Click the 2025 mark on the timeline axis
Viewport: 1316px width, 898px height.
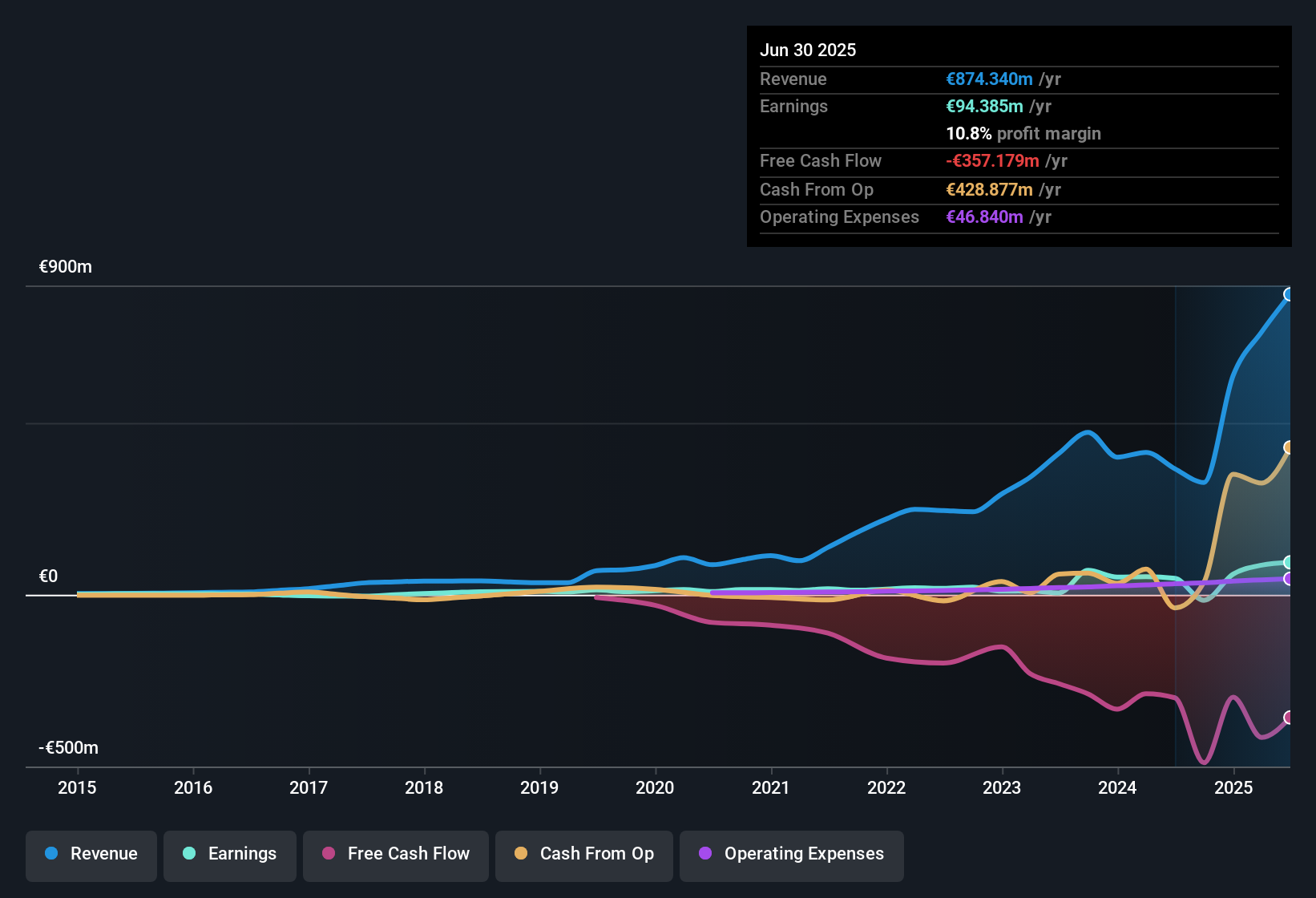1233,787
